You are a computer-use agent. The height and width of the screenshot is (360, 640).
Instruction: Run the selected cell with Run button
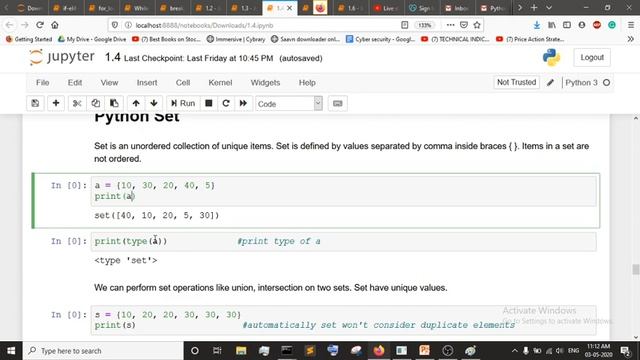tap(182, 103)
